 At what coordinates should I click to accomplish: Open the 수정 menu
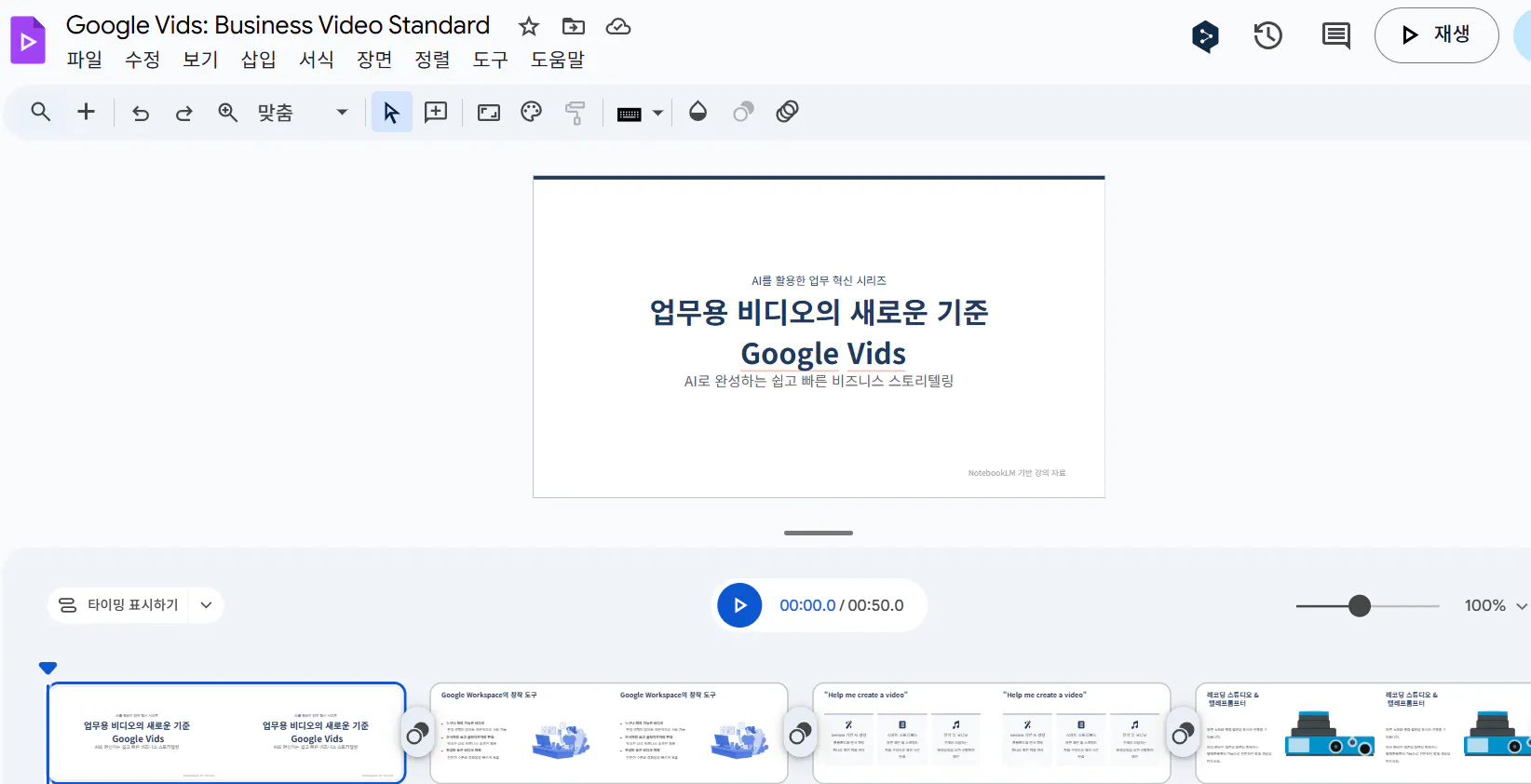tap(142, 60)
